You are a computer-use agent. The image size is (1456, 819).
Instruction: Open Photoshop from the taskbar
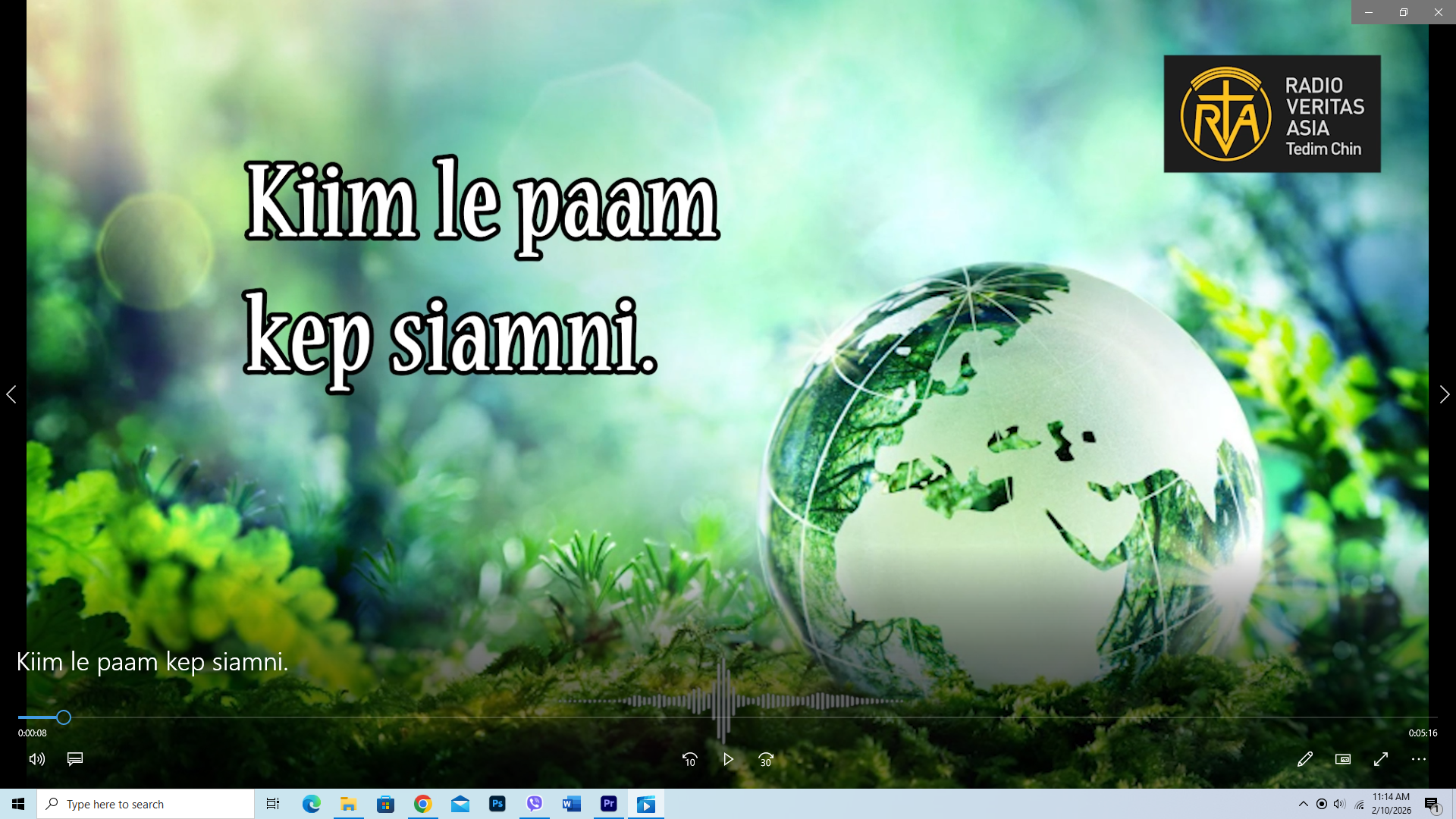pos(497,804)
